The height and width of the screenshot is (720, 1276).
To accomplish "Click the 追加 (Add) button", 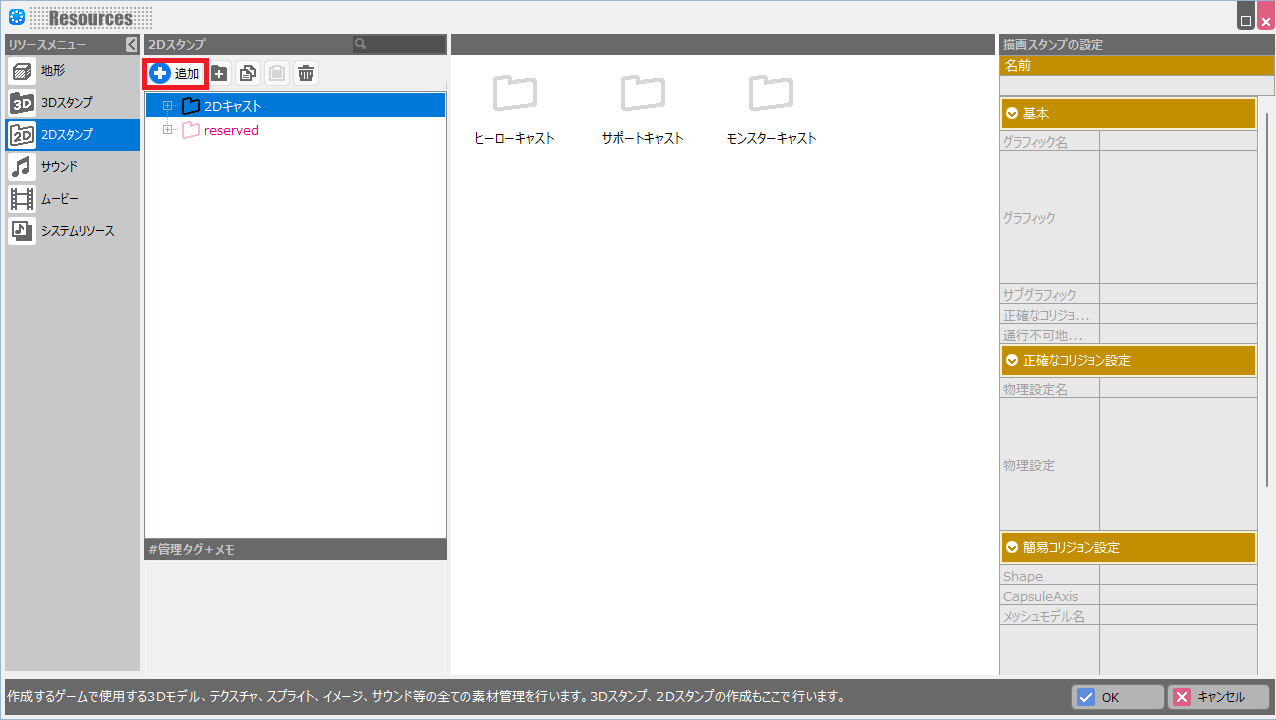I will click(176, 73).
